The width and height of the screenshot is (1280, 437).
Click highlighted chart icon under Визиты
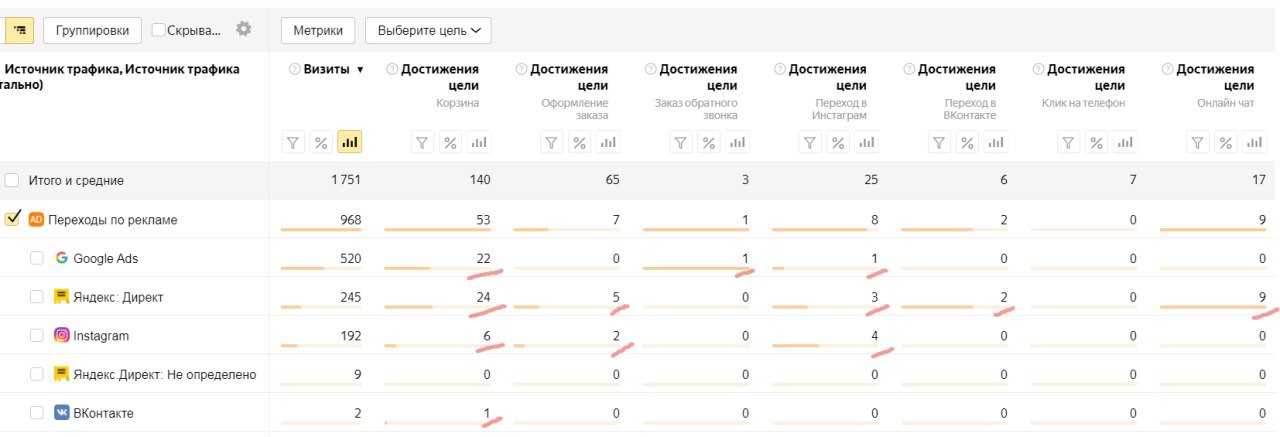pos(349,143)
